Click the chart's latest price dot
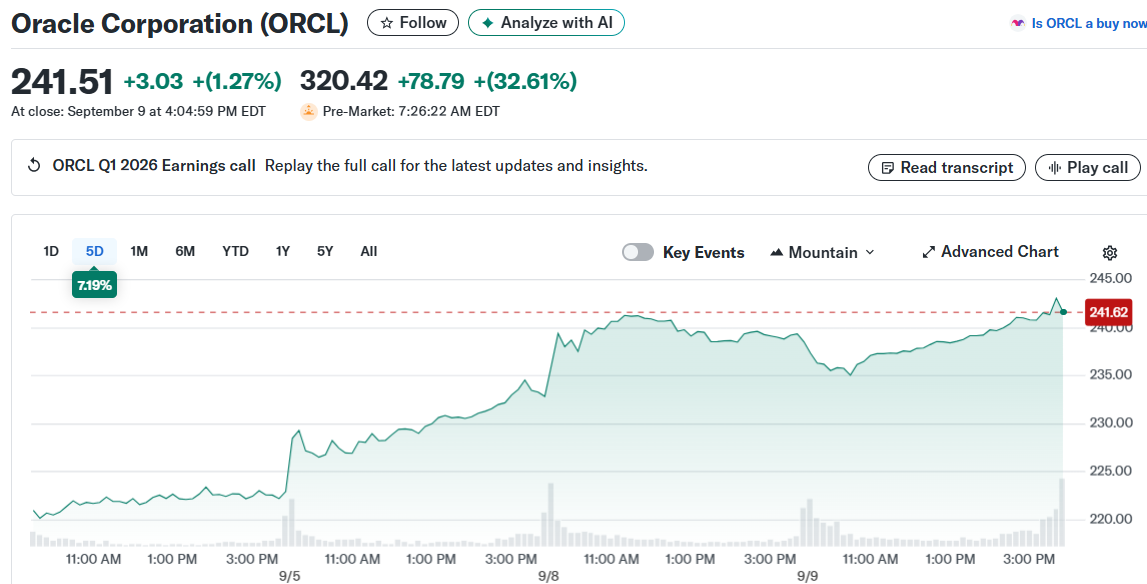 tap(1063, 312)
